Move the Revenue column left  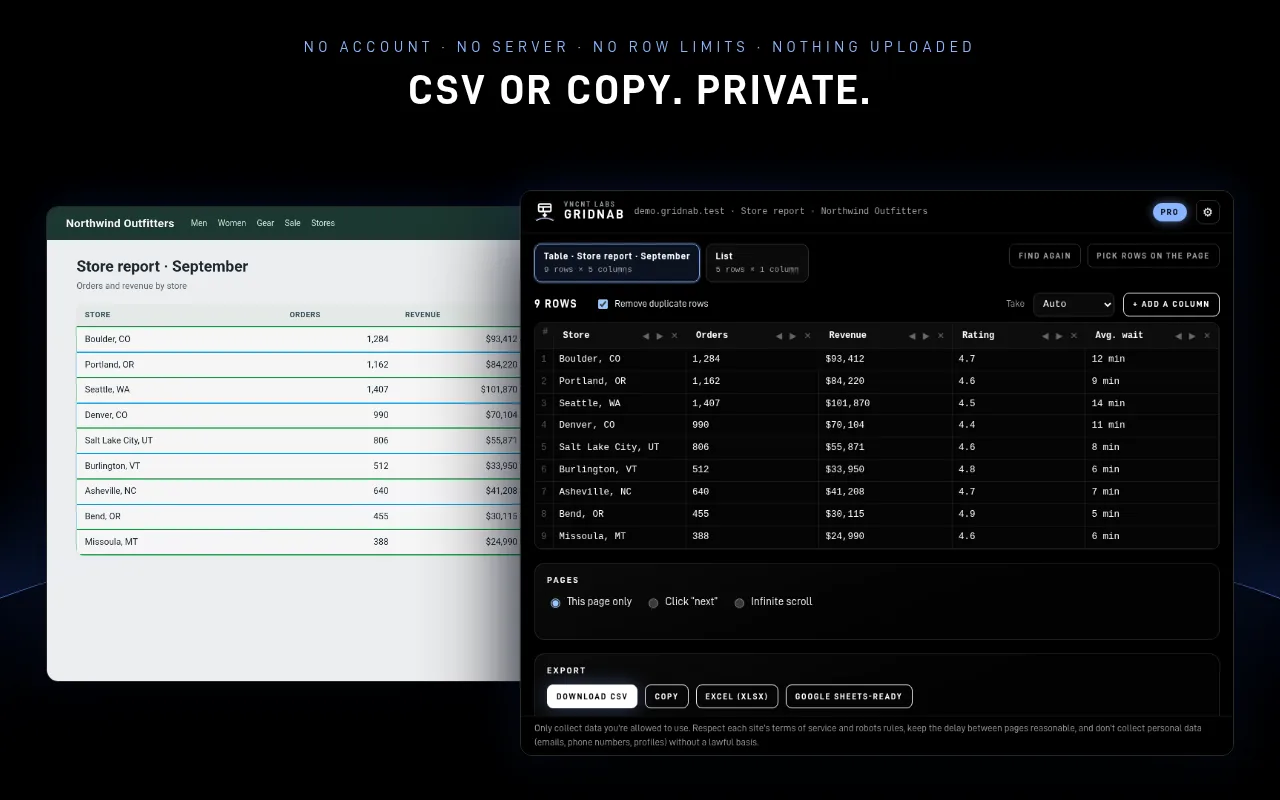tap(912, 336)
